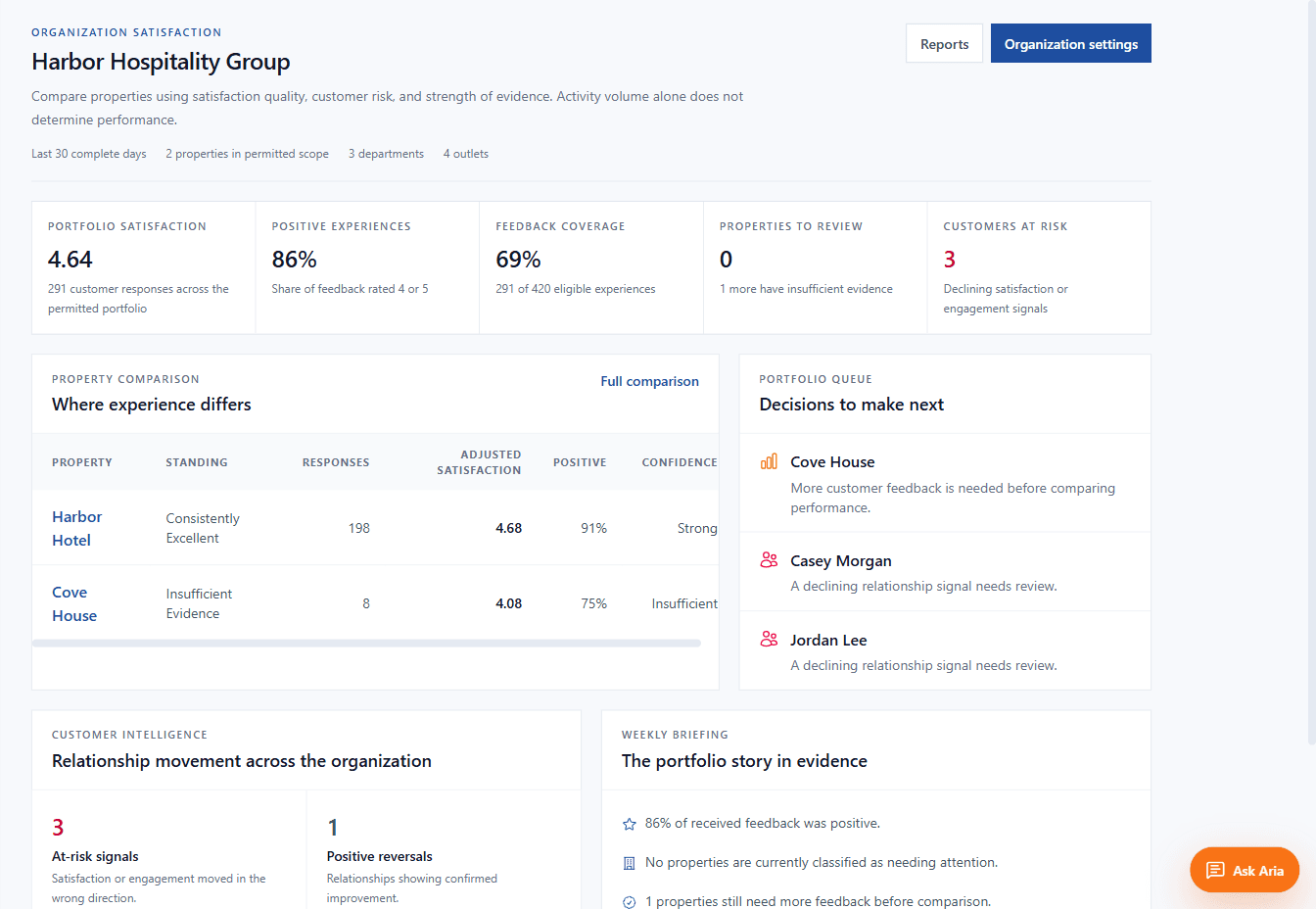Click the Portfolio Satisfaction 4.64 card
The width and height of the screenshot is (1316, 909).
(x=144, y=267)
